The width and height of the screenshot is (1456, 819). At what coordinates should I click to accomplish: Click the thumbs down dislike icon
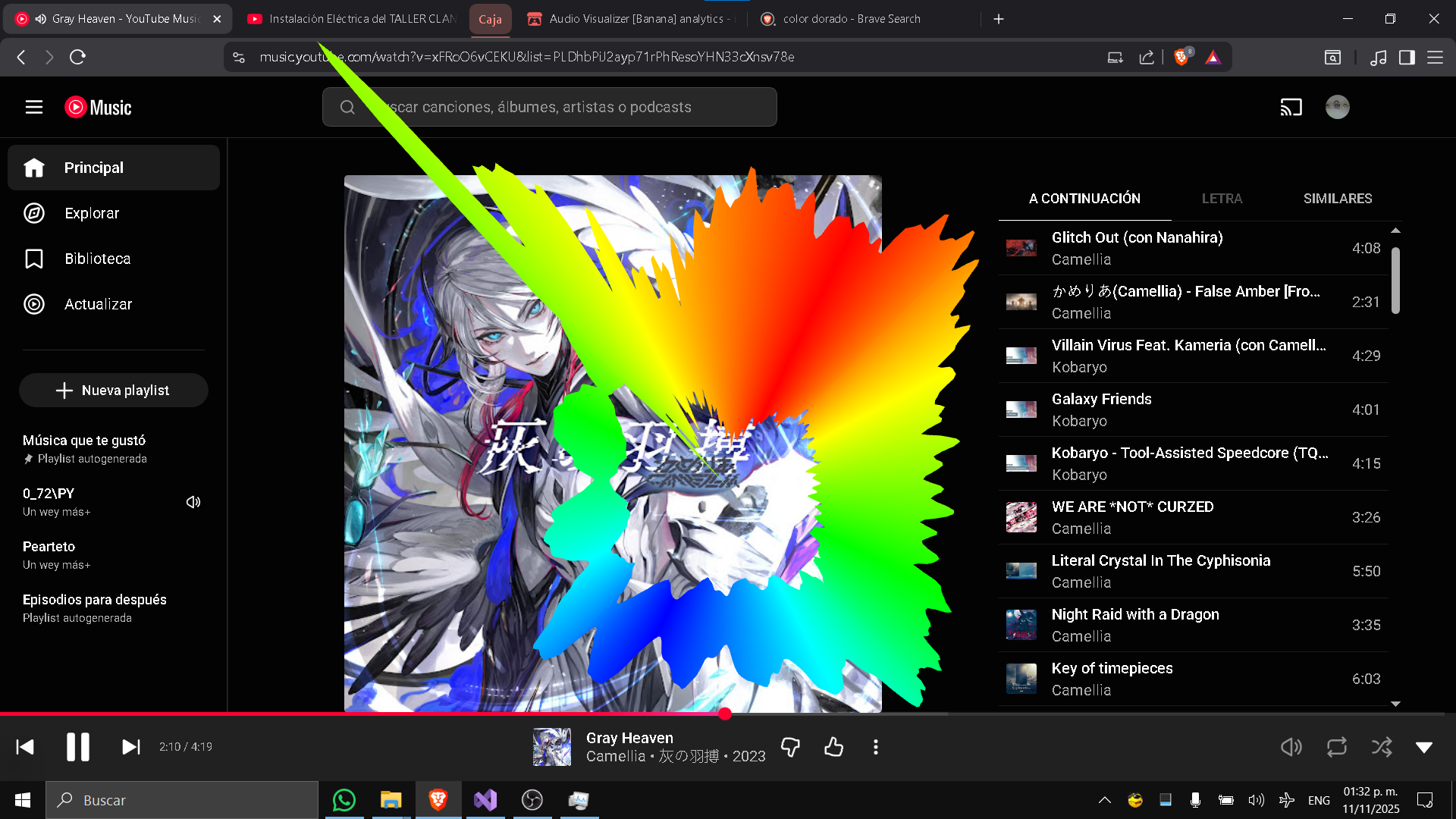click(790, 747)
